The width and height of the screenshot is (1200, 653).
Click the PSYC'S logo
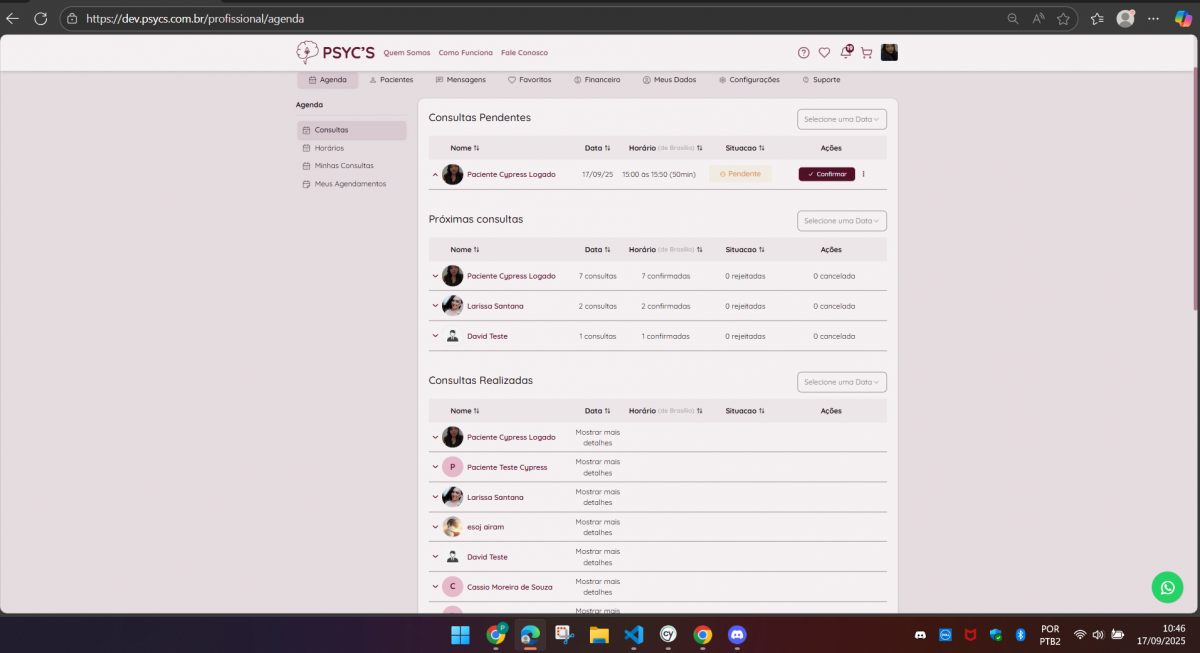pos(336,52)
